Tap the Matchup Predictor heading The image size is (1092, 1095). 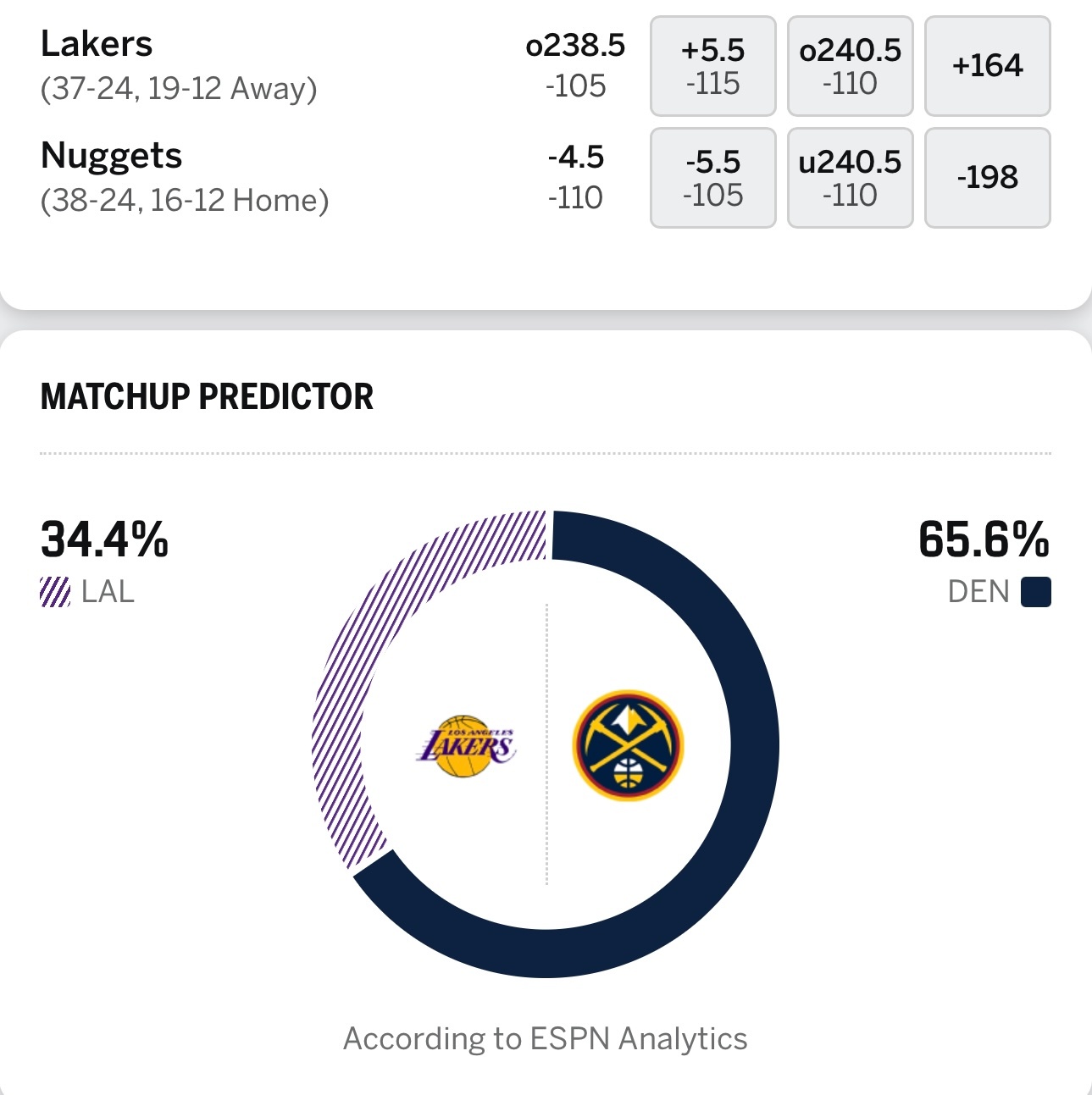coord(207,396)
